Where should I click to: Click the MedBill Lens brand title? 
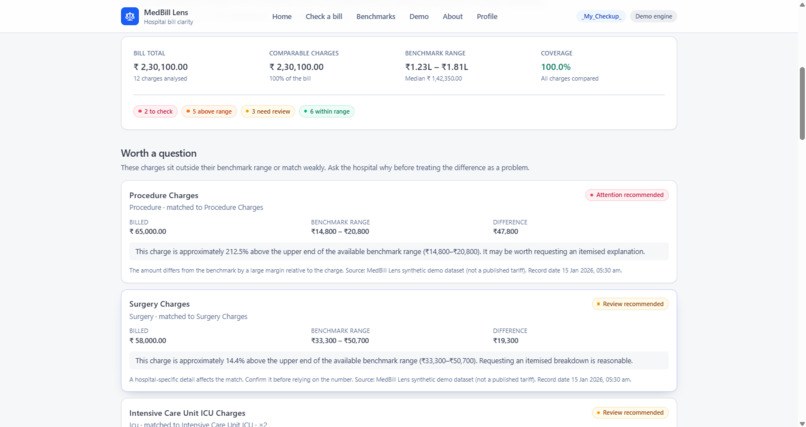click(166, 12)
